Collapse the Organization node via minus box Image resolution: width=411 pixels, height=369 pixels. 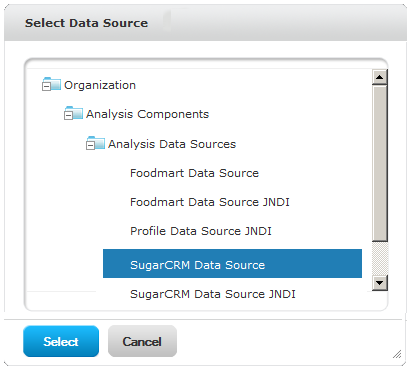point(46,87)
